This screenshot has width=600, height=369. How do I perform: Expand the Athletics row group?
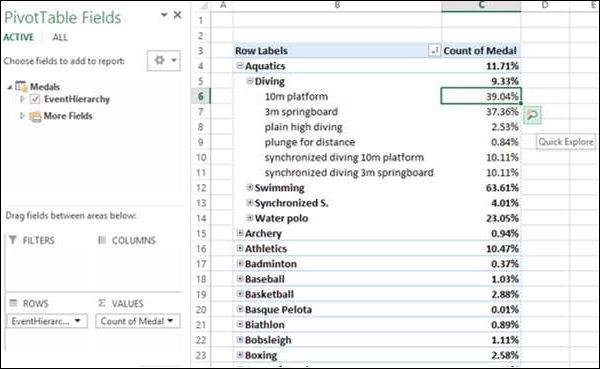[x=240, y=248]
